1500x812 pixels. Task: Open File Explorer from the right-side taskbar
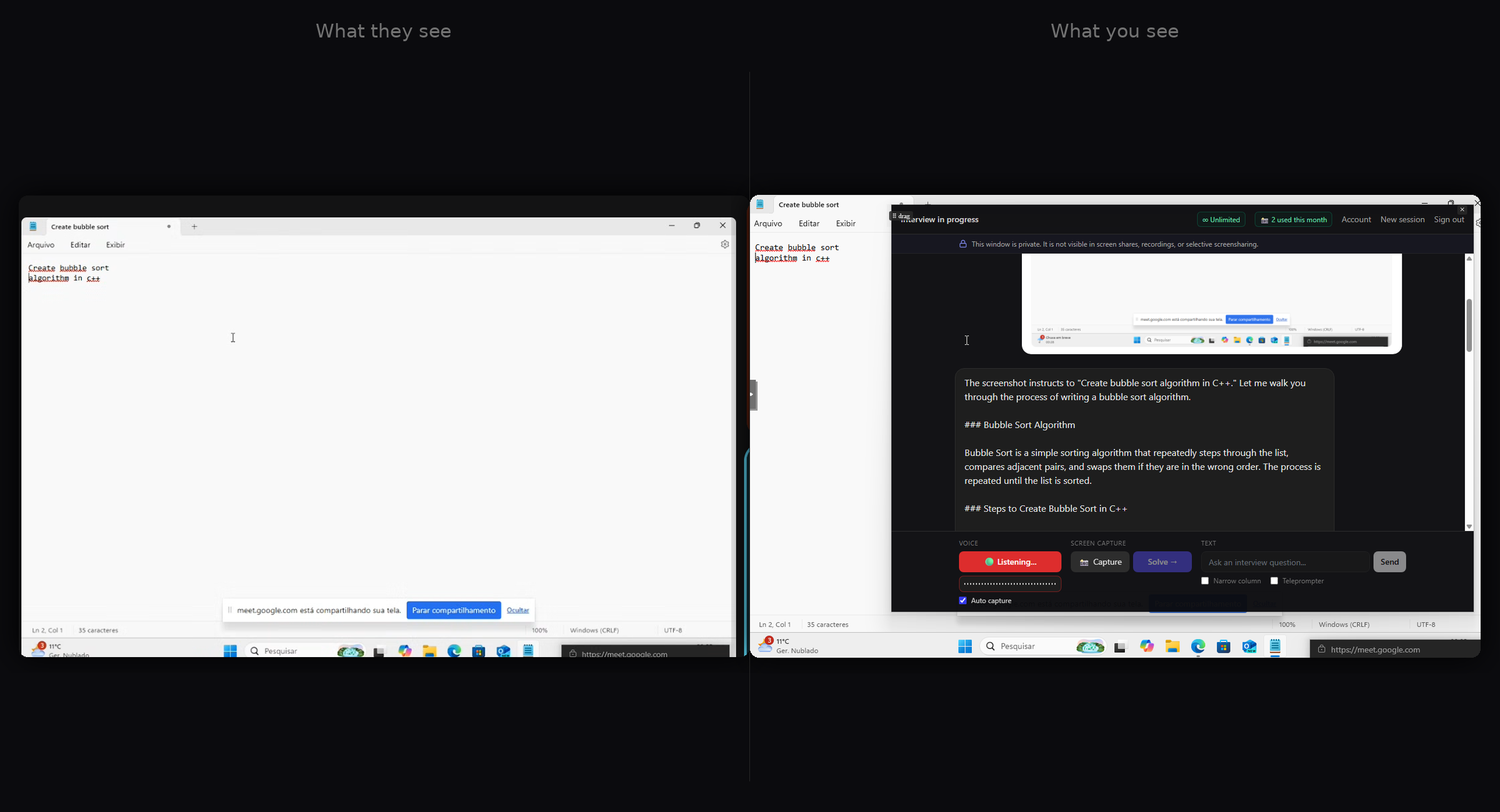point(1172,646)
